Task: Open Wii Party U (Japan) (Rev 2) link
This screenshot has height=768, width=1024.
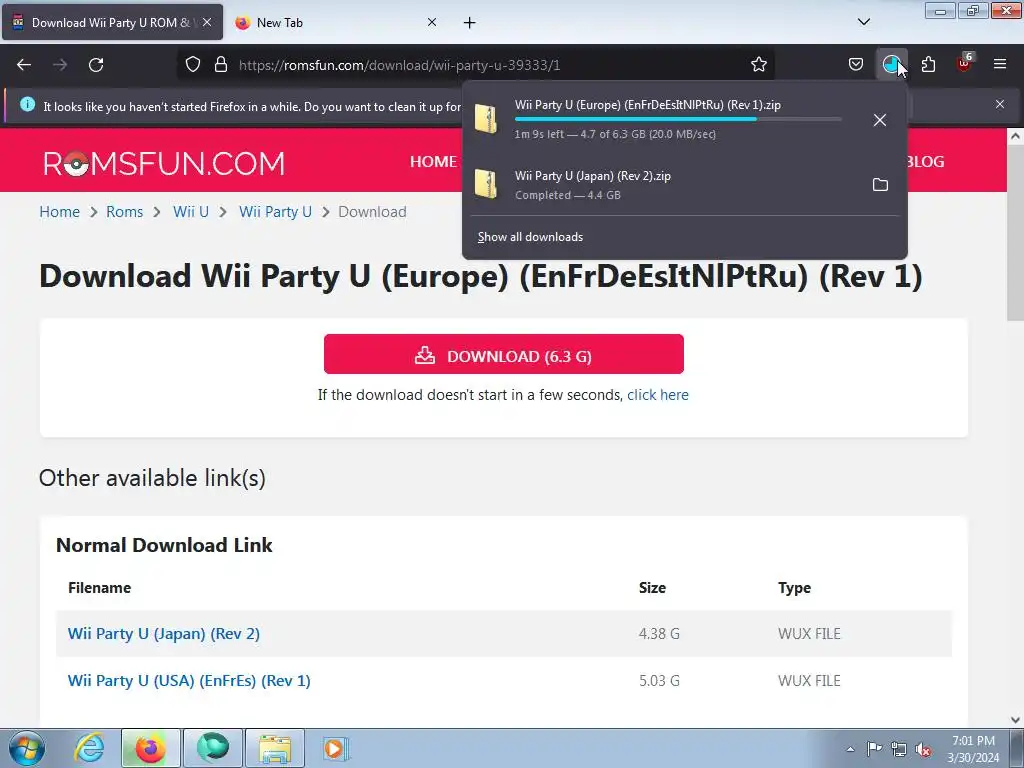Action: [164, 633]
